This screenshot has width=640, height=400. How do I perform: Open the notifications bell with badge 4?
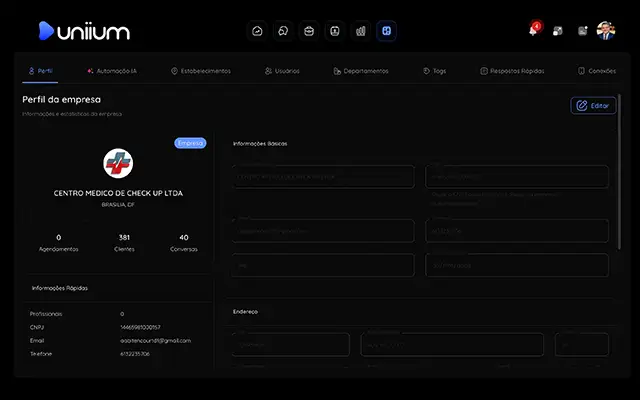tap(534, 30)
